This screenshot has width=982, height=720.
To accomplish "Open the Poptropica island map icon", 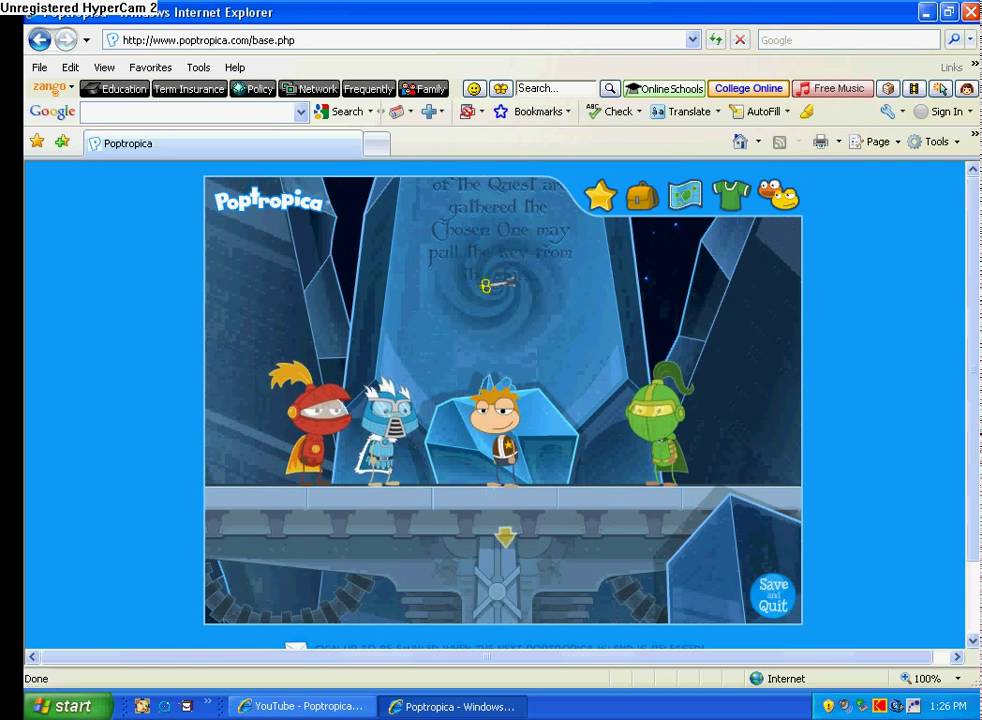I will [x=685, y=195].
